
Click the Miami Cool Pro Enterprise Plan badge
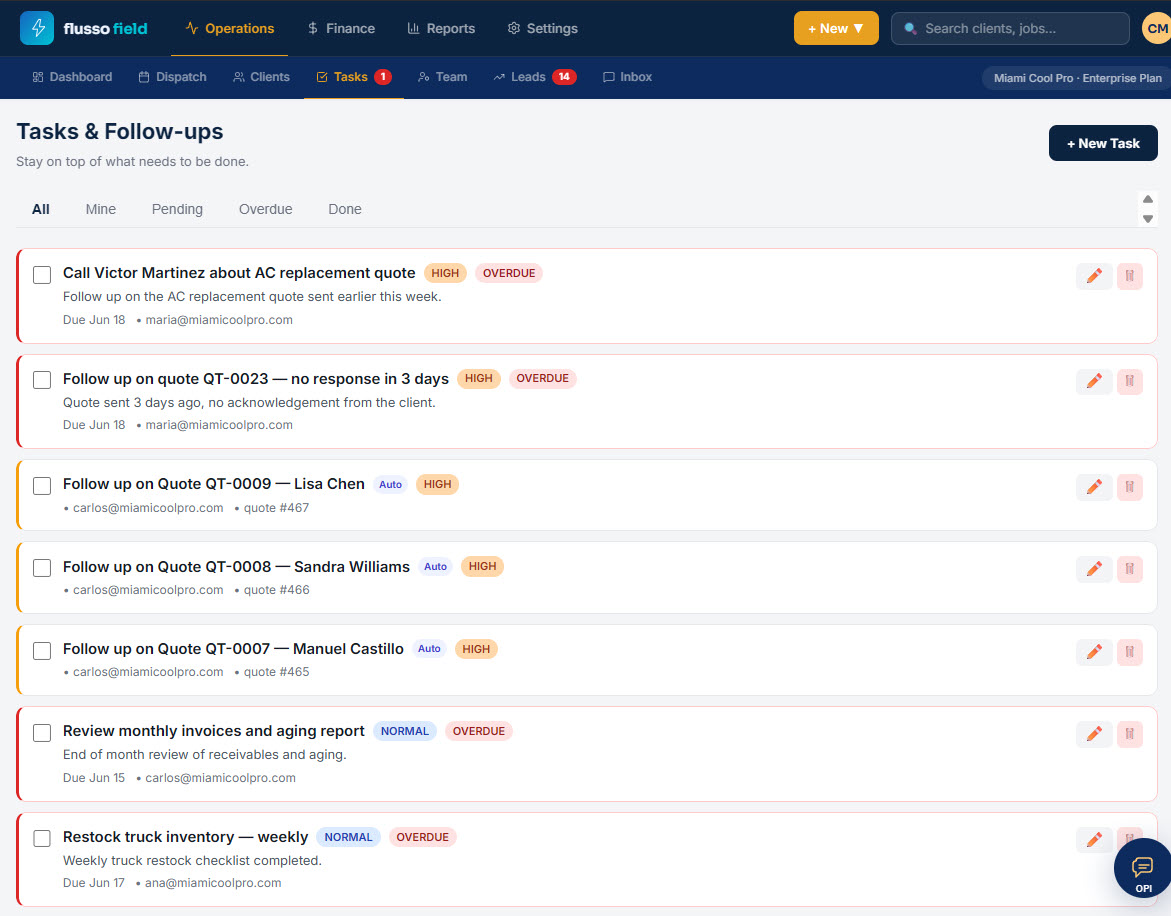click(1077, 78)
